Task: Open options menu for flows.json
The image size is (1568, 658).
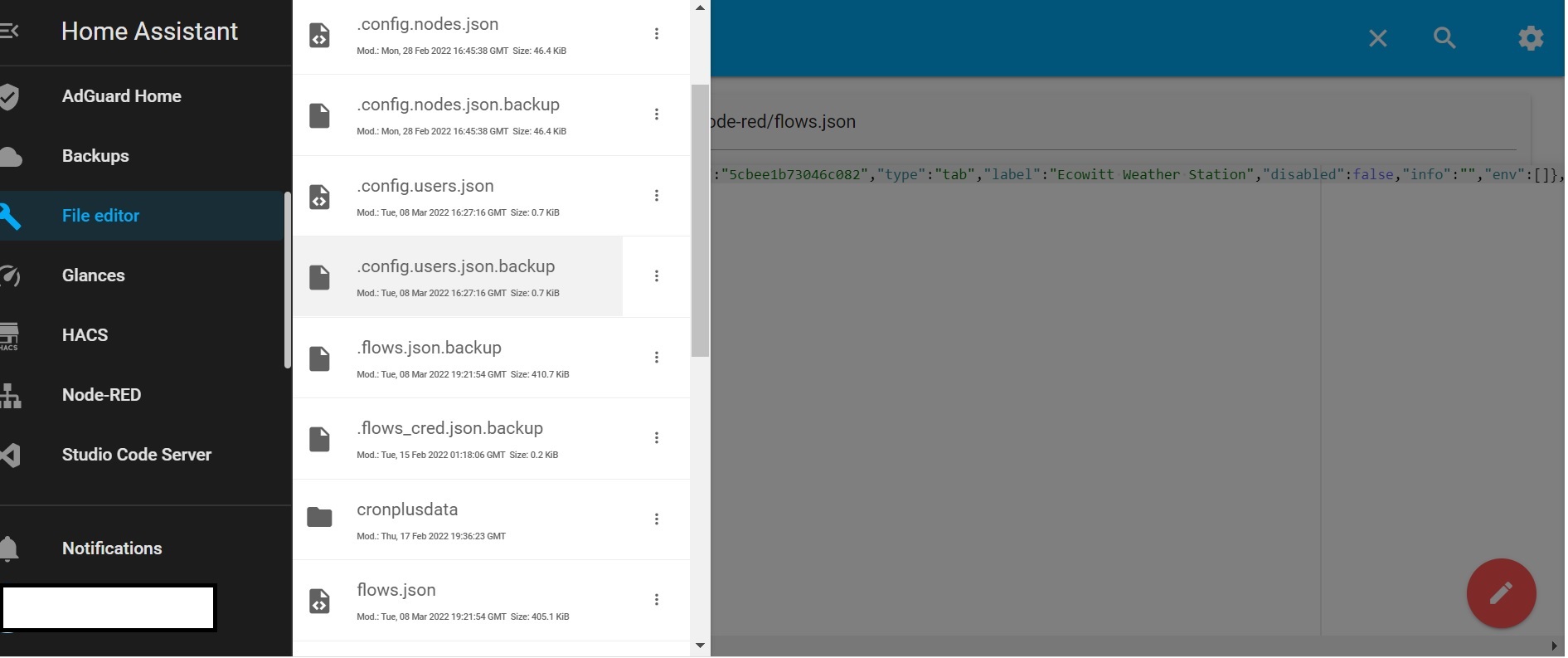Action: tap(657, 600)
